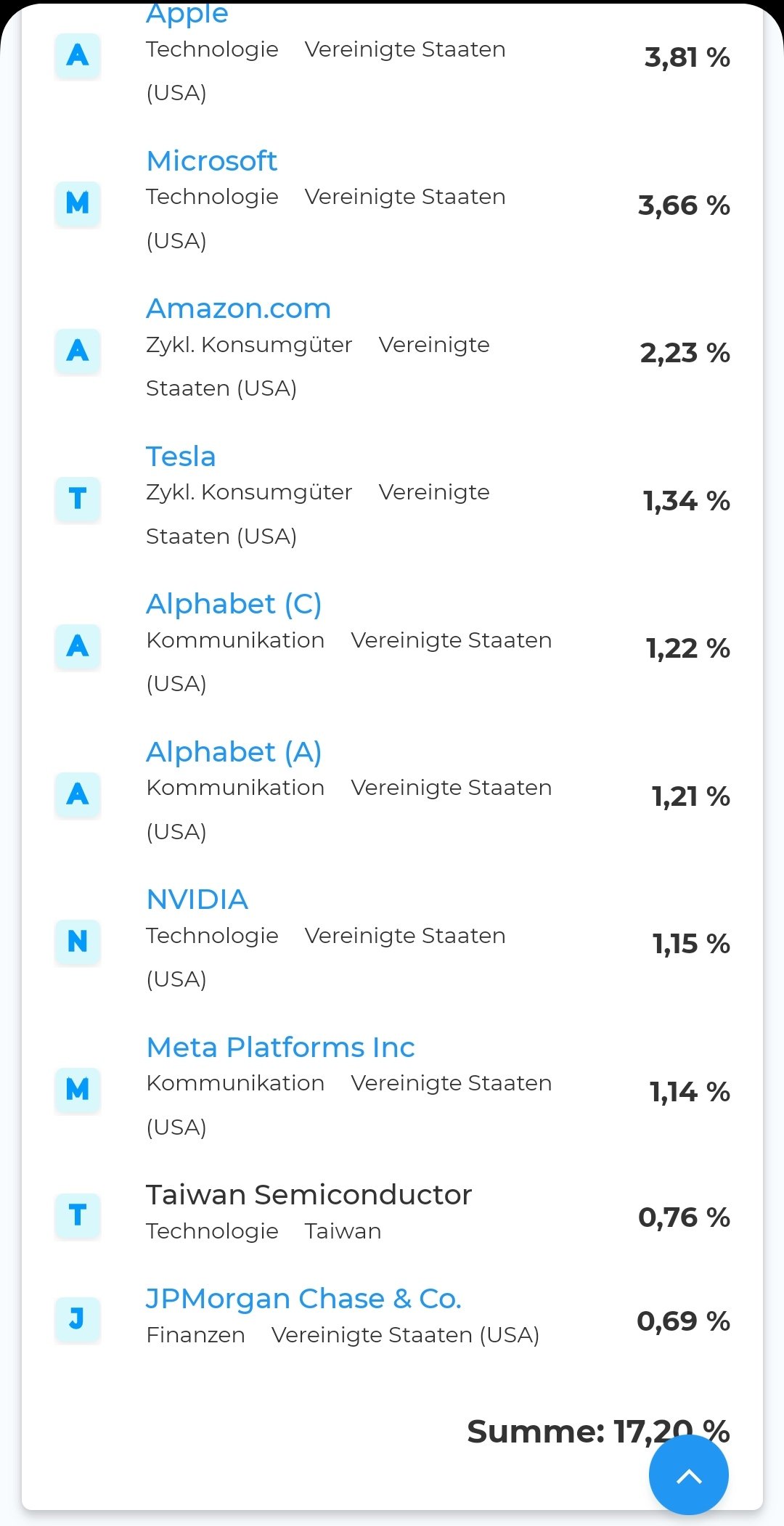Viewport: 784px width, 1526px height.
Task: Open the Alphabet (A) link
Action: [234, 752]
